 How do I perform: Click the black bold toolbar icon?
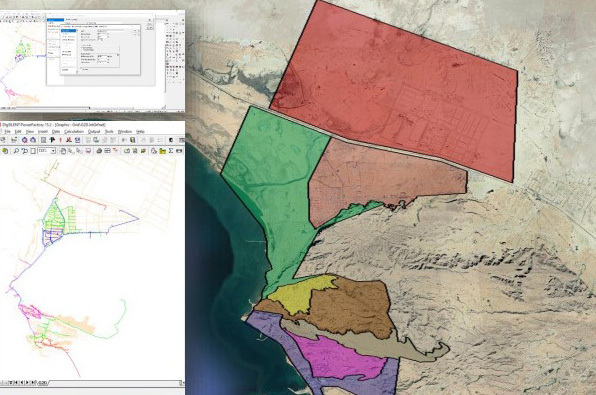[52, 140]
